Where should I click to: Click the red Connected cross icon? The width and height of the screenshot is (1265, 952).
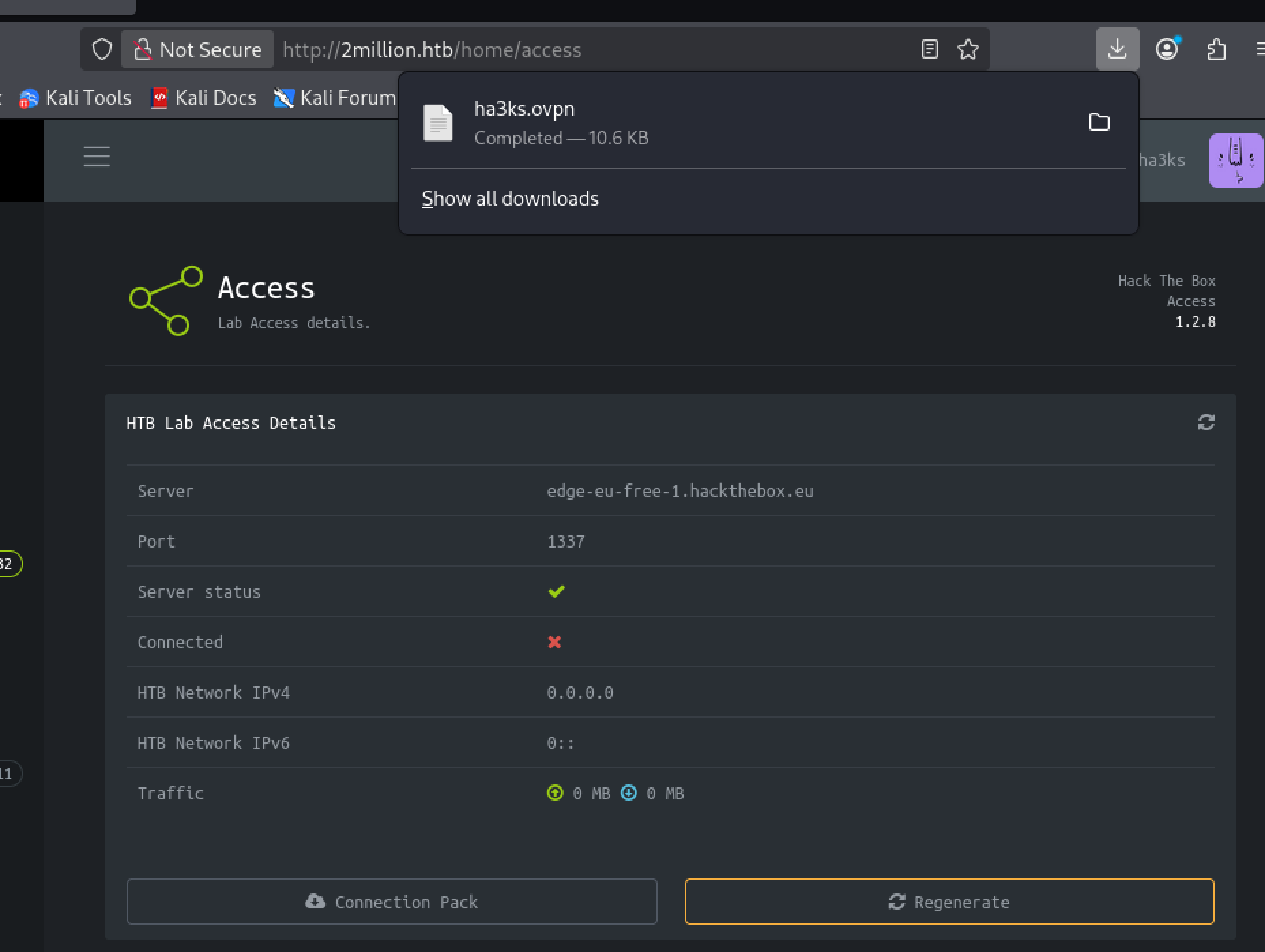(554, 642)
